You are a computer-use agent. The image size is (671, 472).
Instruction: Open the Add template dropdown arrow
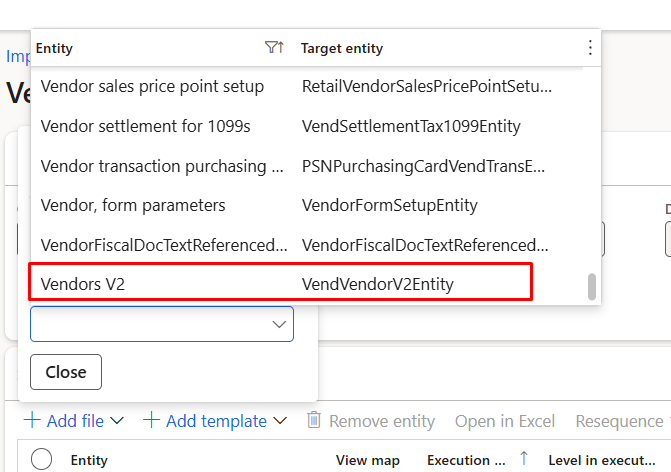coord(280,421)
